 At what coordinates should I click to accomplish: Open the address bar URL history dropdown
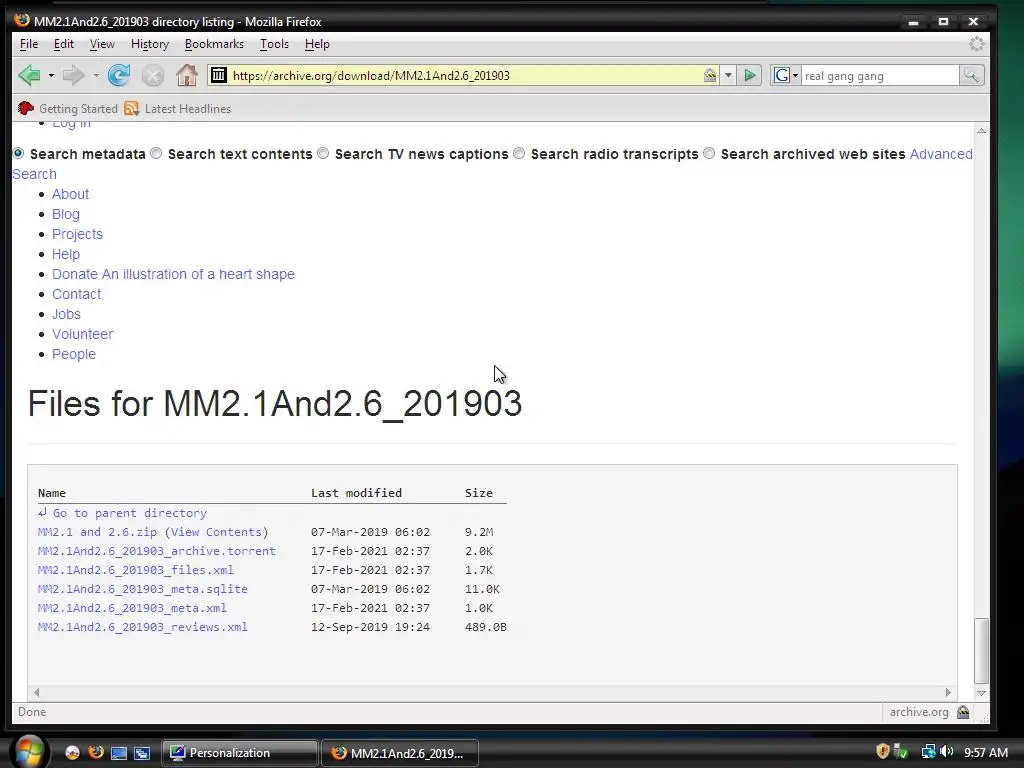pos(728,75)
